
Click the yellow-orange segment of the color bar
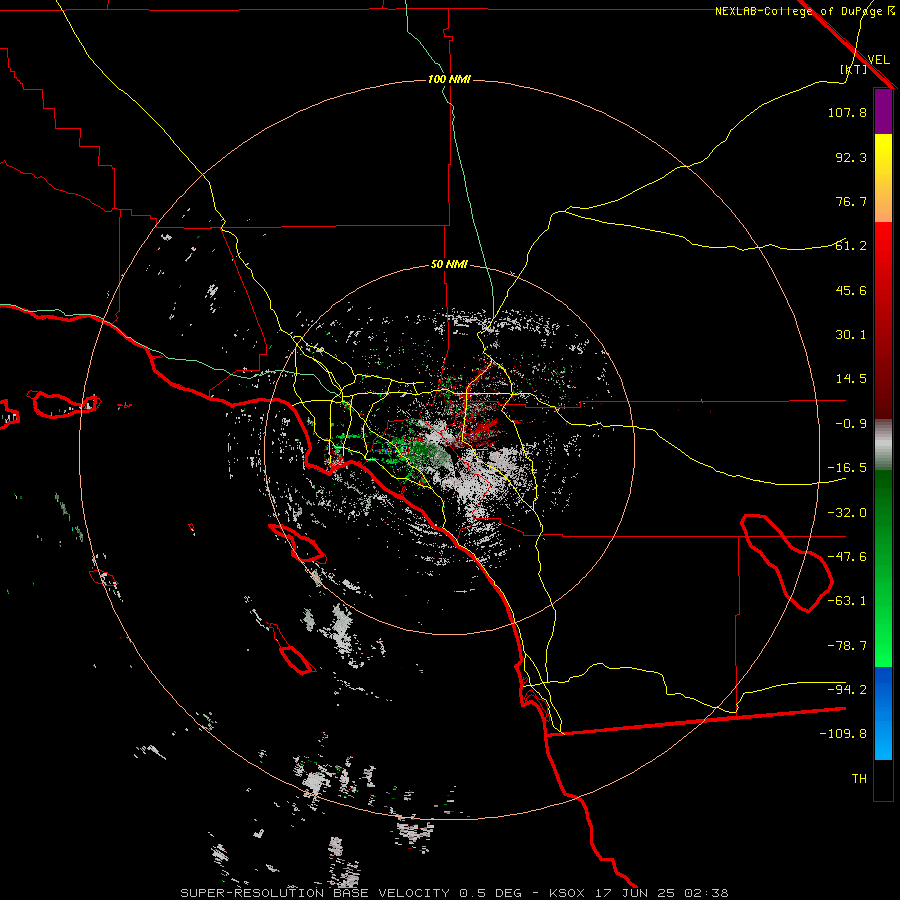883,178
